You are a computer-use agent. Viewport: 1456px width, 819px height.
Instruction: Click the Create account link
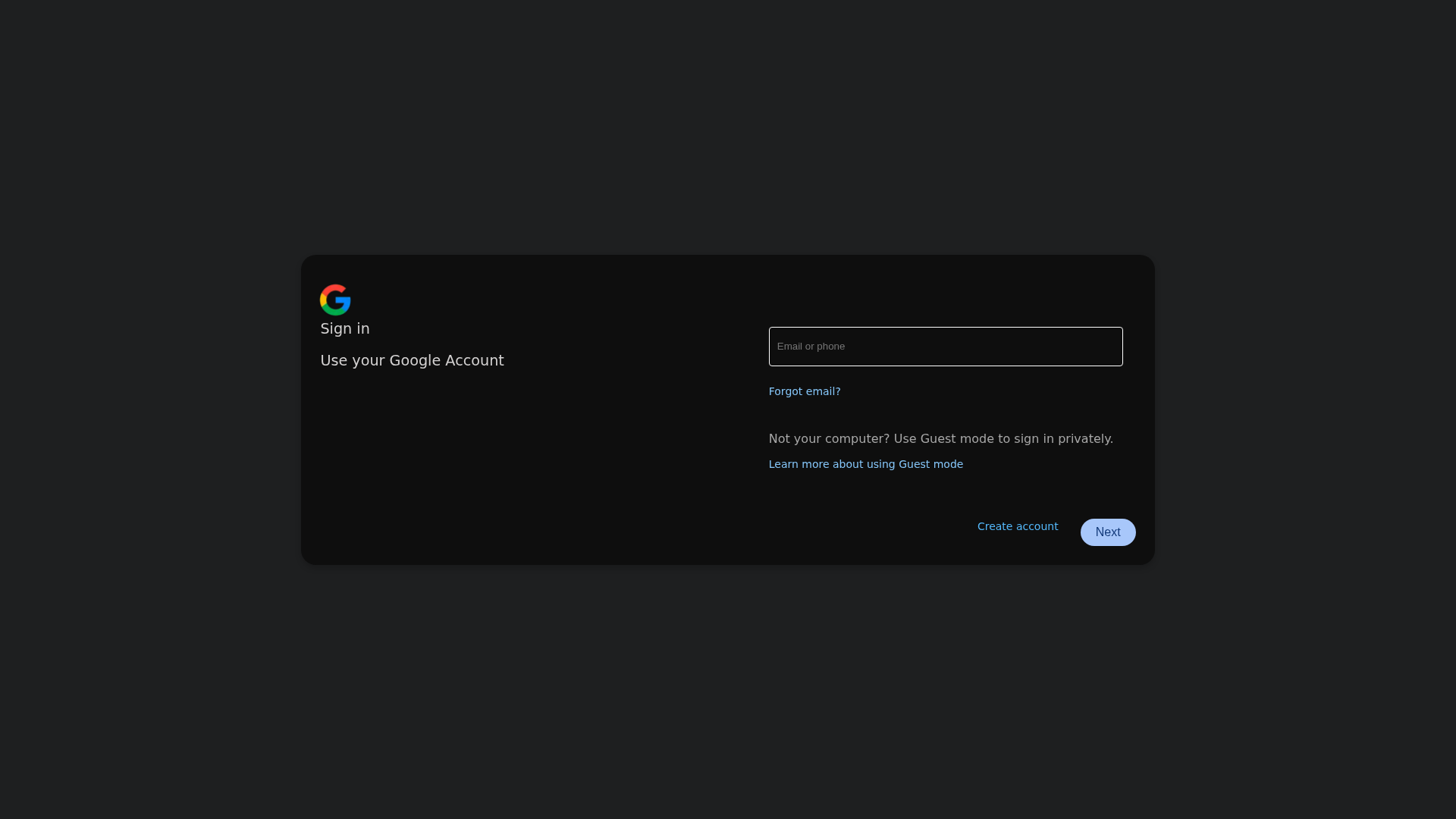click(1018, 526)
